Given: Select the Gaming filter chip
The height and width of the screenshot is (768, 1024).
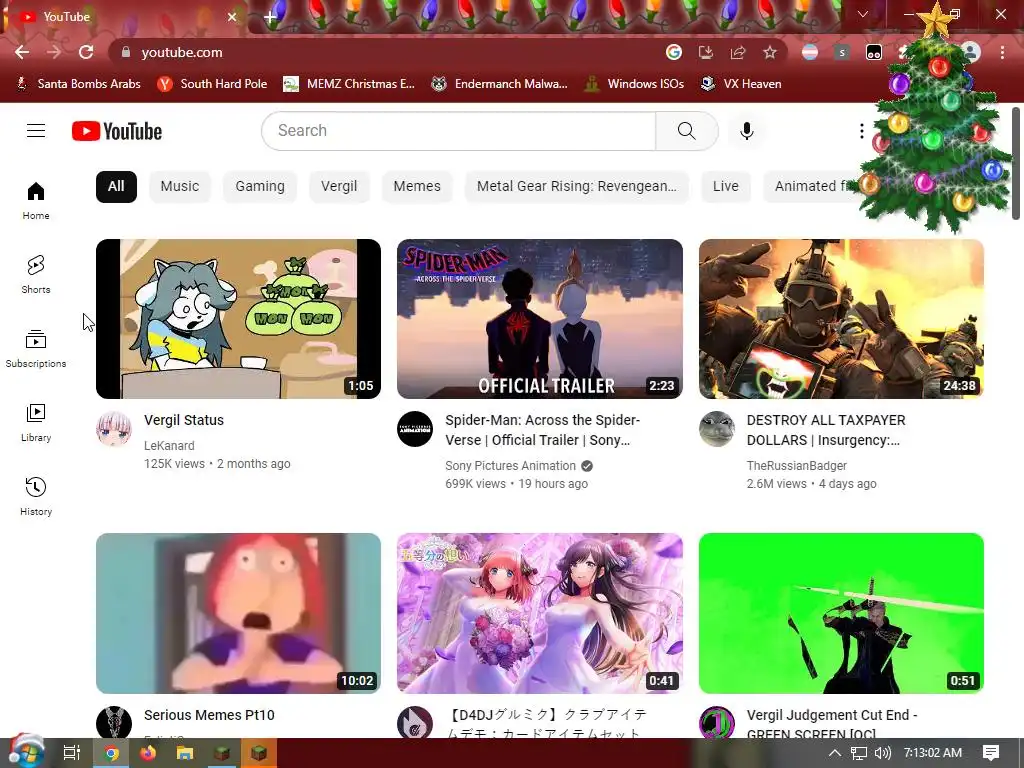Looking at the screenshot, I should click(x=260, y=187).
